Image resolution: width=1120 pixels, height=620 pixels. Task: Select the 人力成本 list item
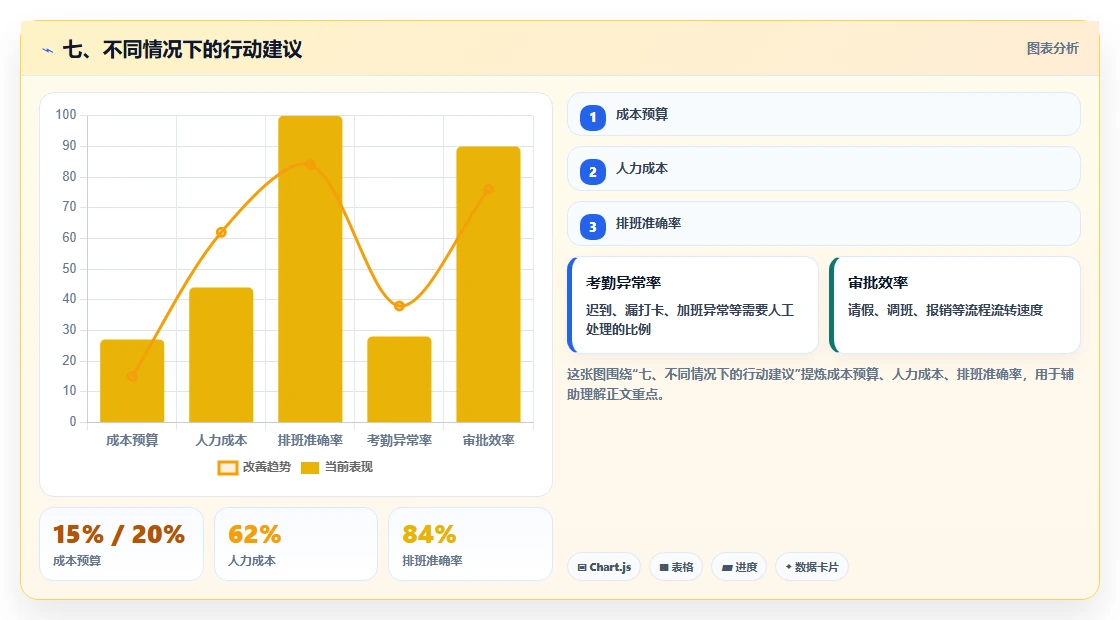point(824,169)
